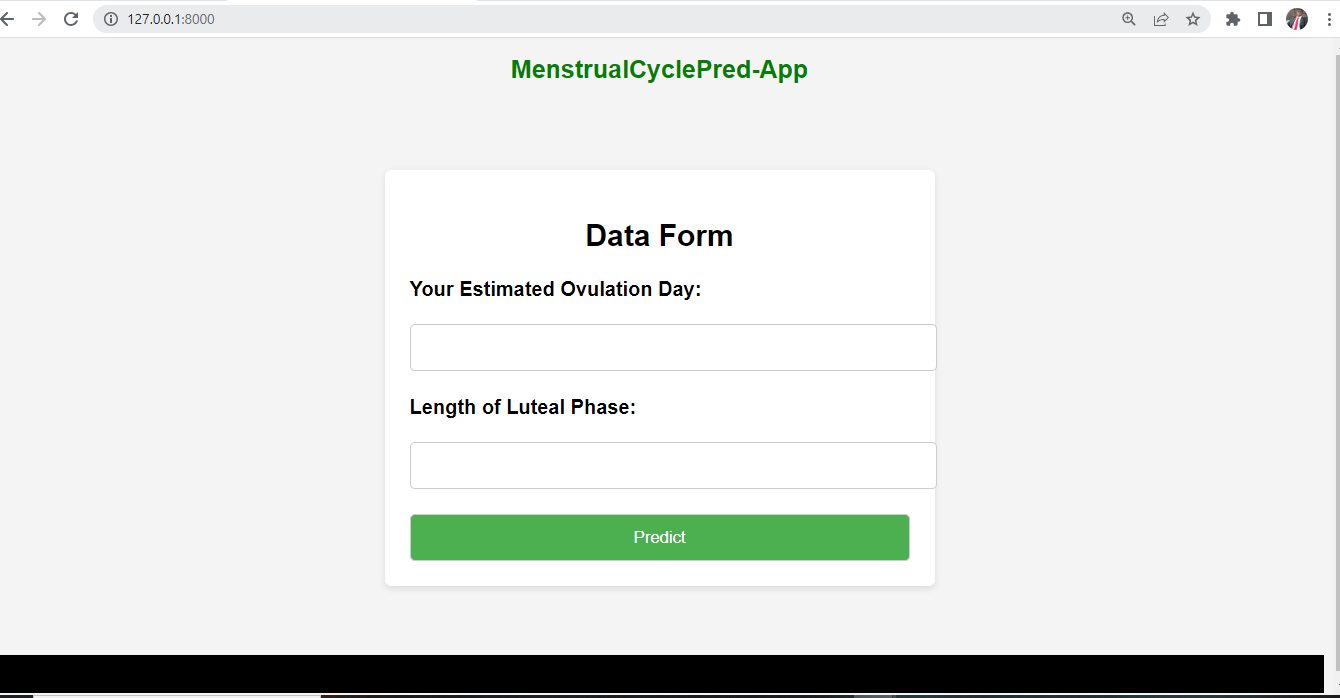Screen dimensions: 1340x698
Task: Open the share icon next to address bar
Action: (x=1160, y=18)
